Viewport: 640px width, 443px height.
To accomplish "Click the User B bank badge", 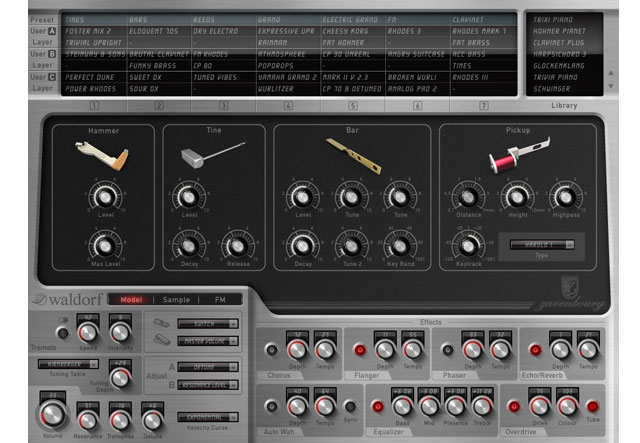I will tap(52, 54).
